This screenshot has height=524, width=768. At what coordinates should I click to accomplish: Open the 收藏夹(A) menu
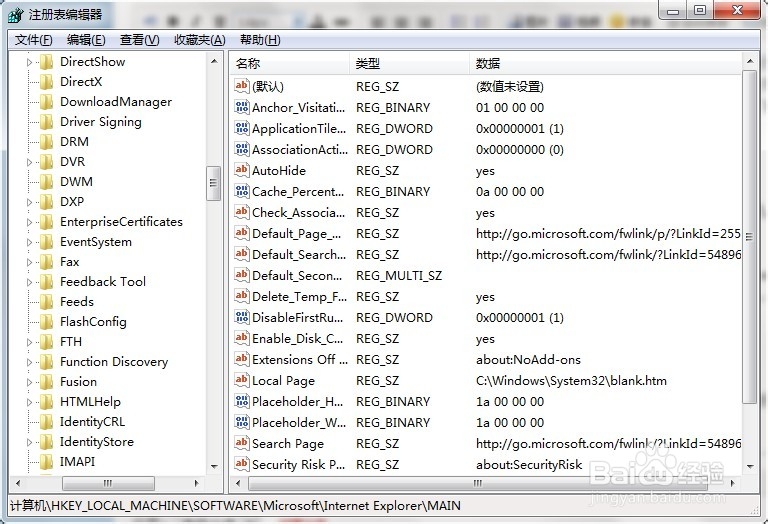pos(200,40)
